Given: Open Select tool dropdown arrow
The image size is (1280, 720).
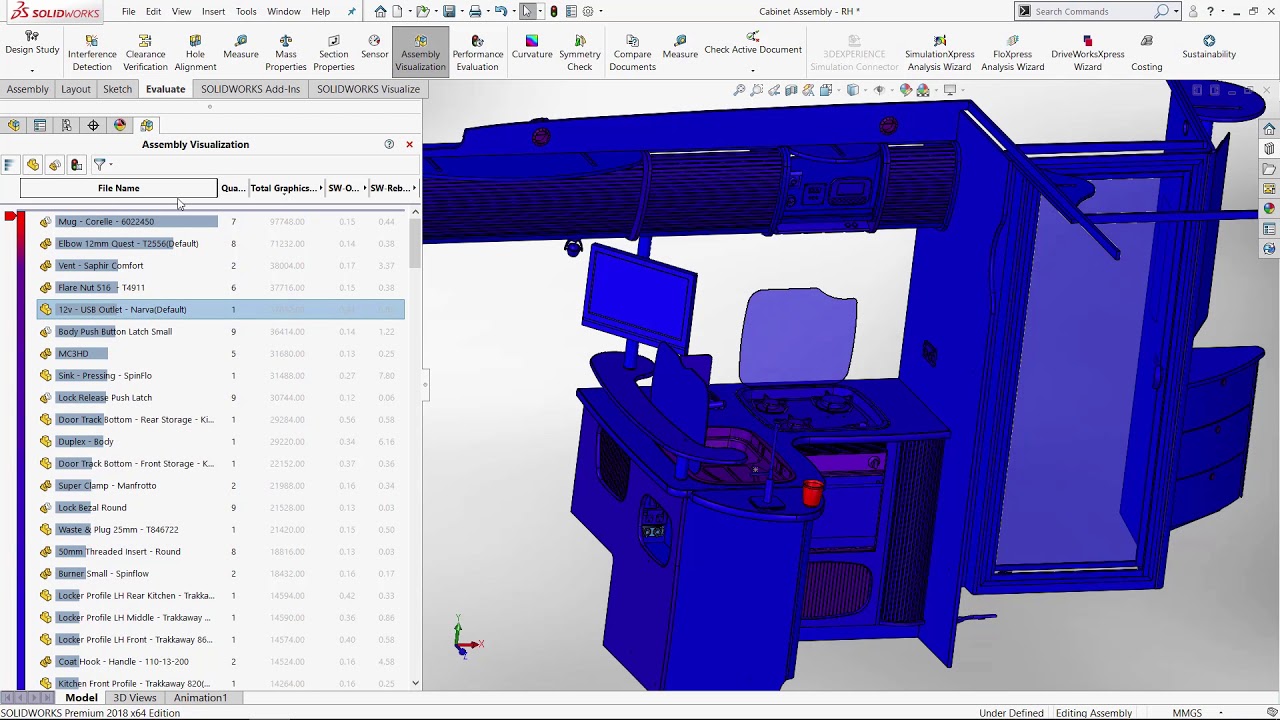Looking at the screenshot, I should click(x=539, y=11).
